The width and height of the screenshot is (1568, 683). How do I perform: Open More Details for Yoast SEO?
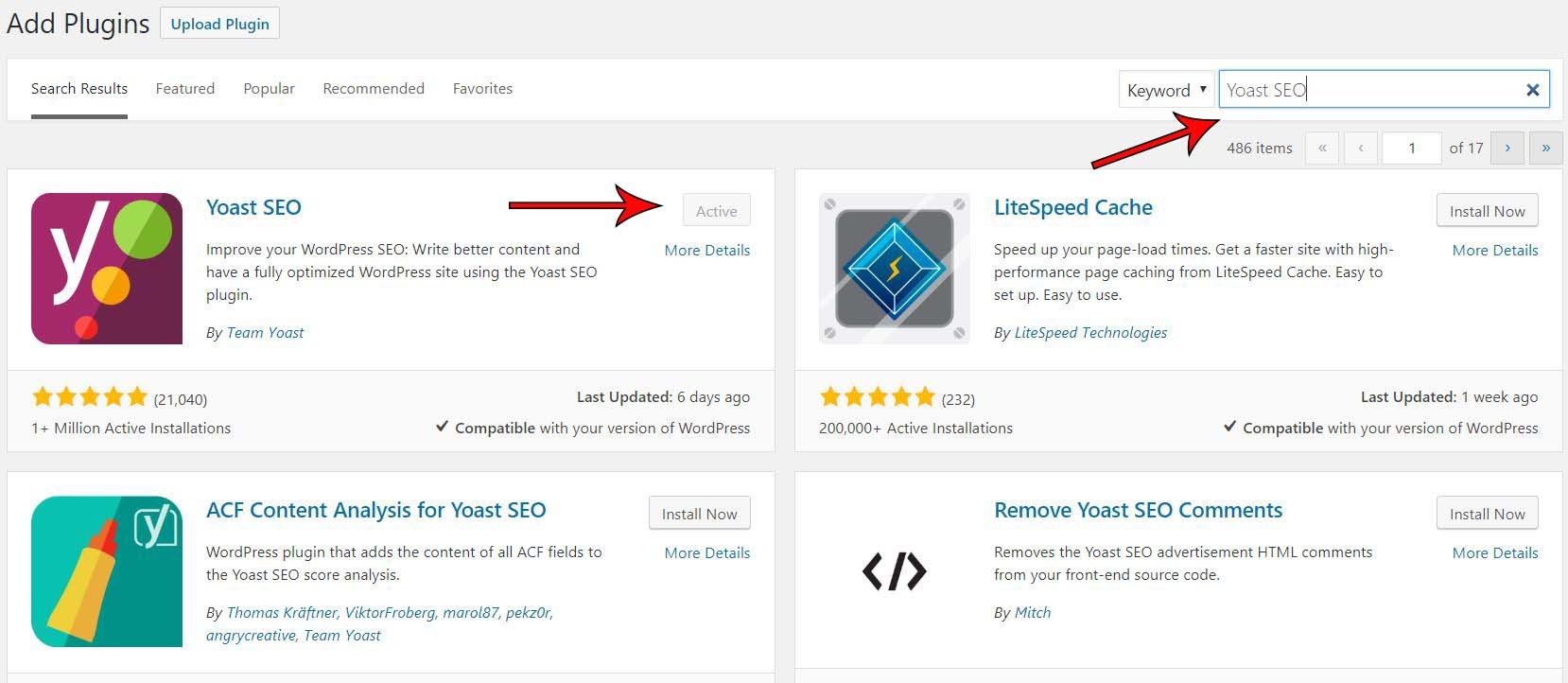point(707,250)
